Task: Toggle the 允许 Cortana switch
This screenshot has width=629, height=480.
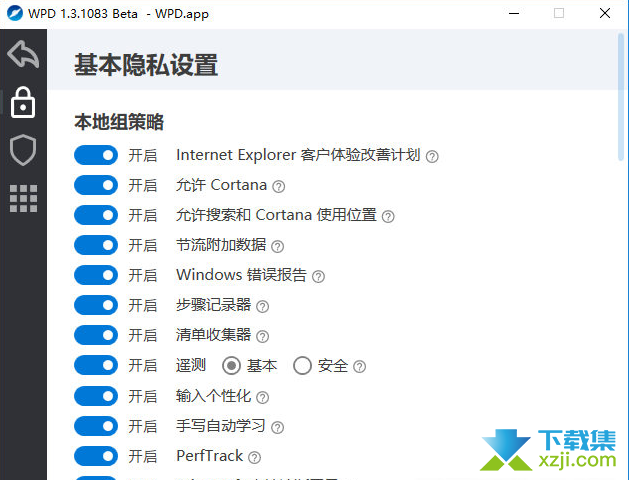Action: click(x=96, y=185)
